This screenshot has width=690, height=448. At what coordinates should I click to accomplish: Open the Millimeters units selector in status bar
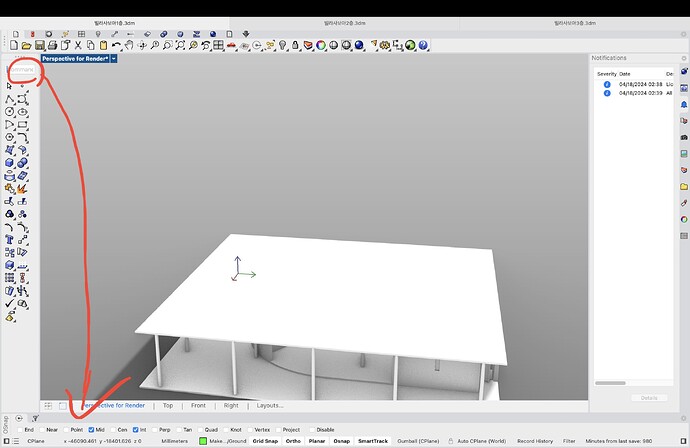point(176,440)
